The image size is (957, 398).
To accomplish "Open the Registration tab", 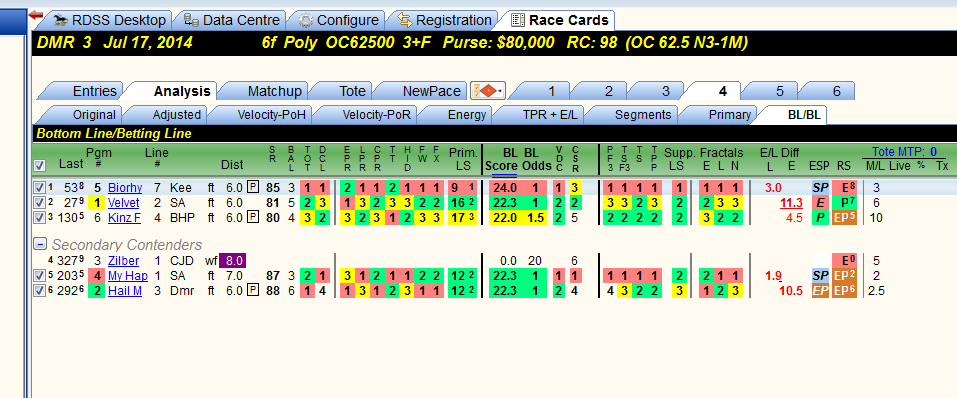I will pos(444,20).
